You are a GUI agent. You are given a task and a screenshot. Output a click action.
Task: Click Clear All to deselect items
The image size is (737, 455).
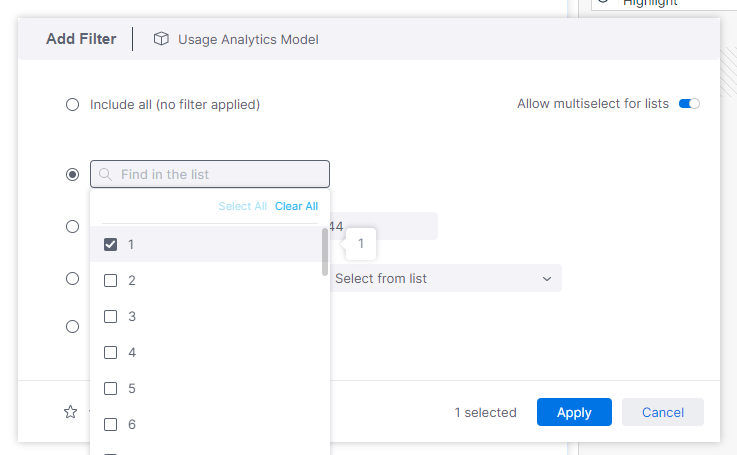pos(296,206)
